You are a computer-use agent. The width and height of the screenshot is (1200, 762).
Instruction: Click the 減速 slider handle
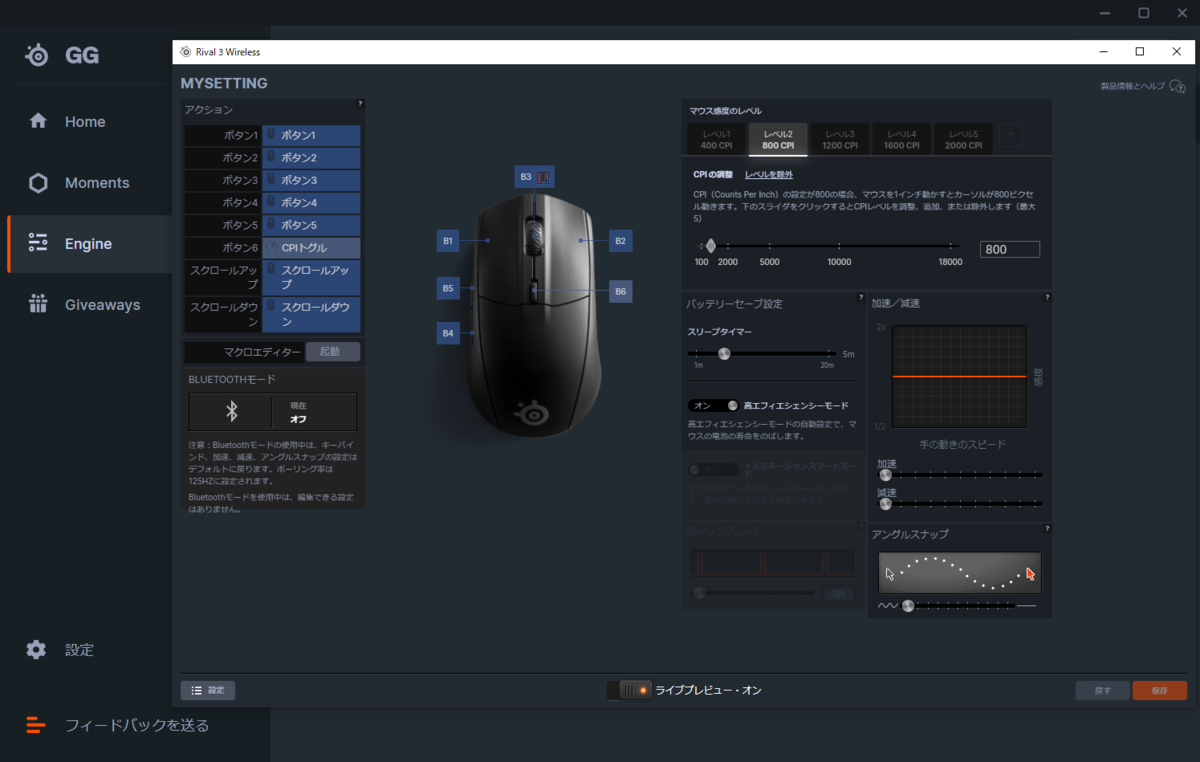(x=885, y=504)
